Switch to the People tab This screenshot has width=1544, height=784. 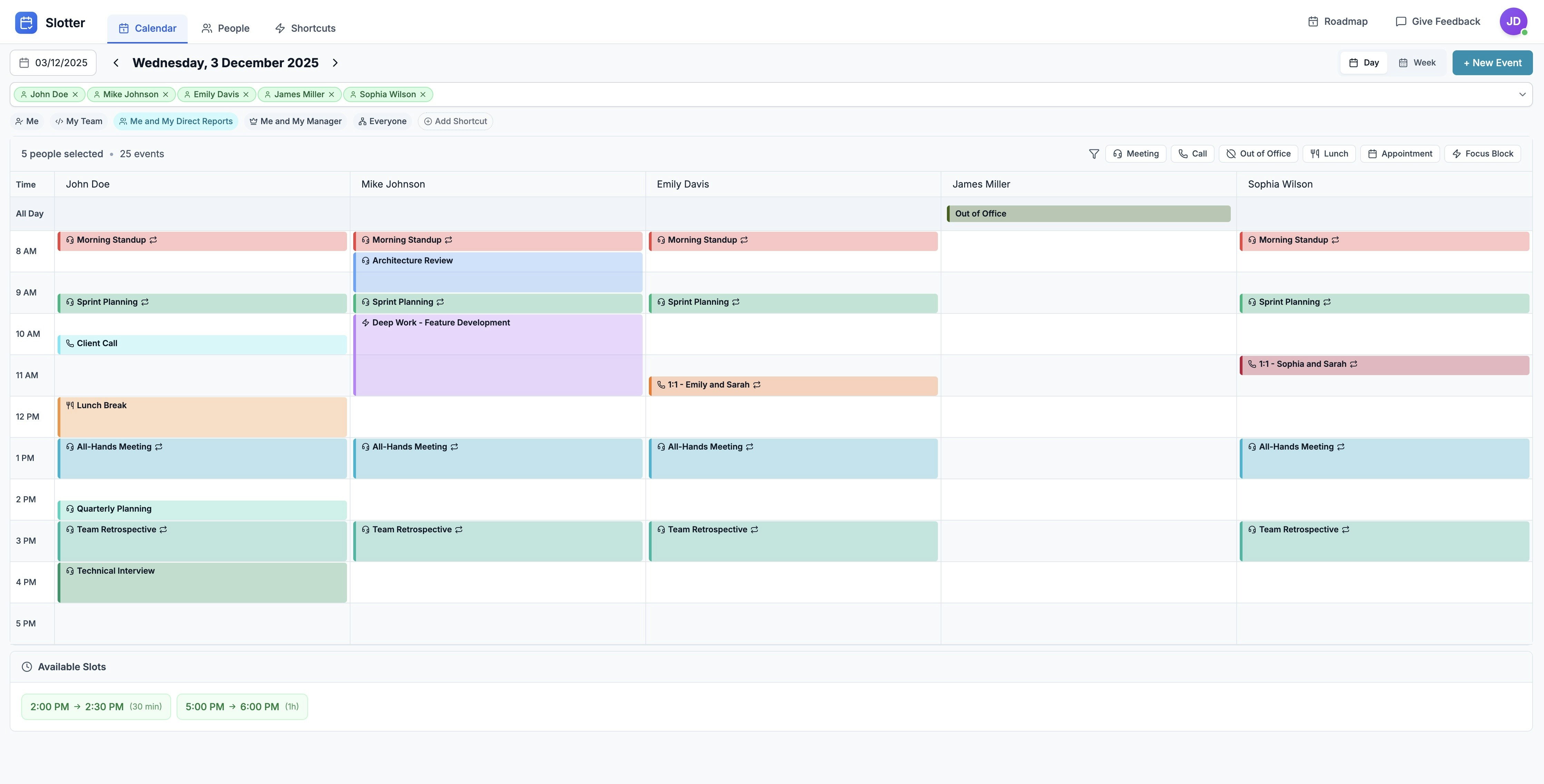[x=225, y=28]
